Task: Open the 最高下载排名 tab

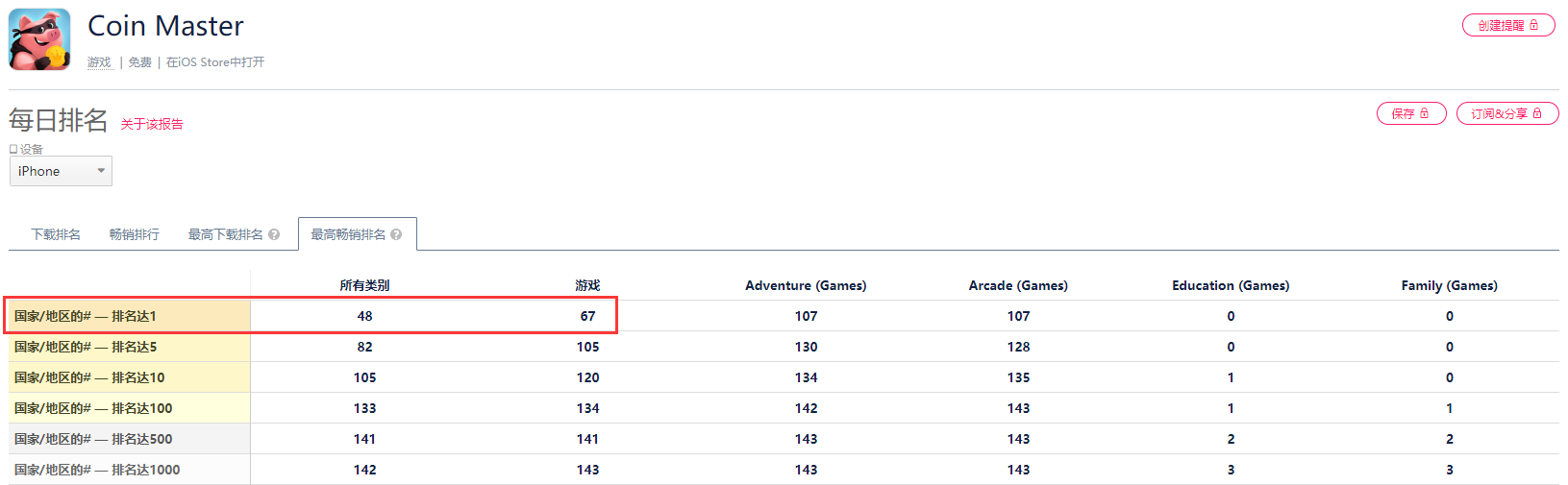Action: click(225, 234)
